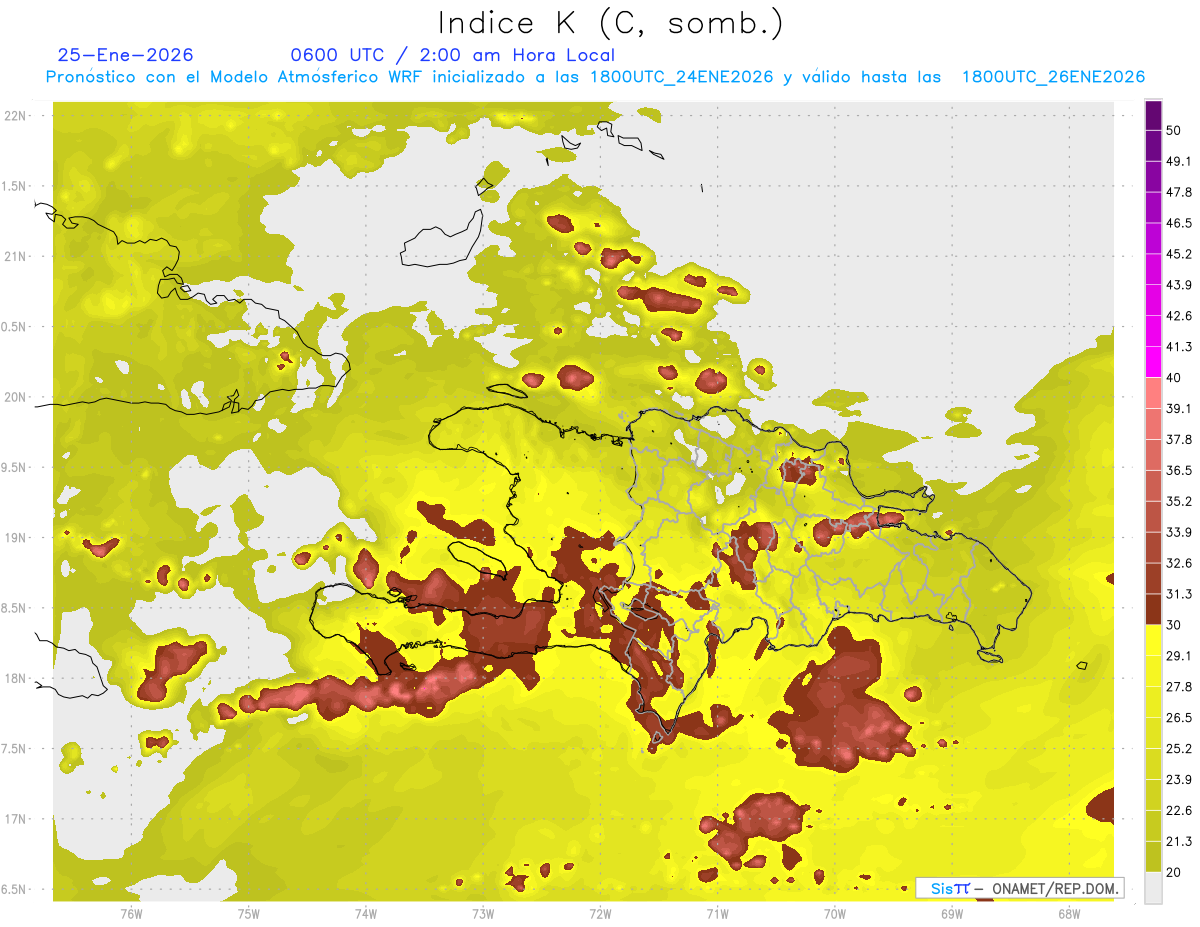The width and height of the screenshot is (1200, 927).
Task: Click the '72W' longitude label
Action: point(600,913)
